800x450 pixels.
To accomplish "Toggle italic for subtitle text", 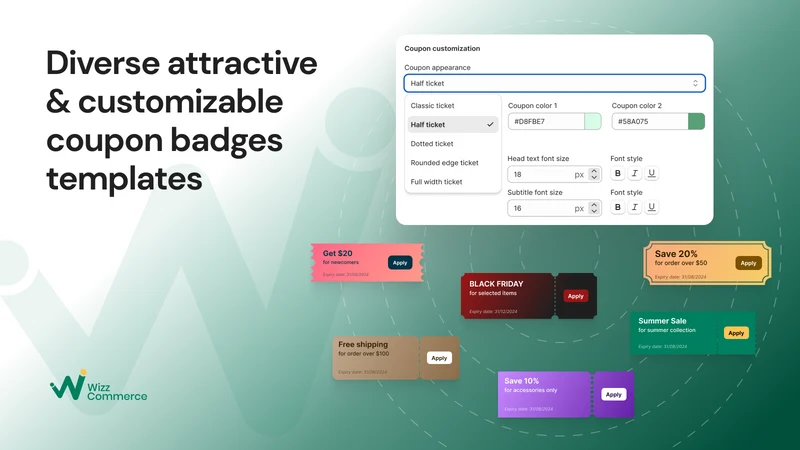I will click(x=635, y=207).
